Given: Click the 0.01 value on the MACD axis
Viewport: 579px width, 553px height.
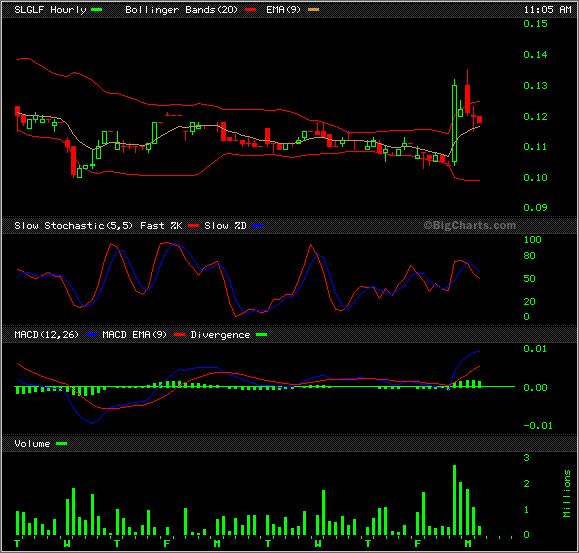Looking at the screenshot, I should pos(535,349).
